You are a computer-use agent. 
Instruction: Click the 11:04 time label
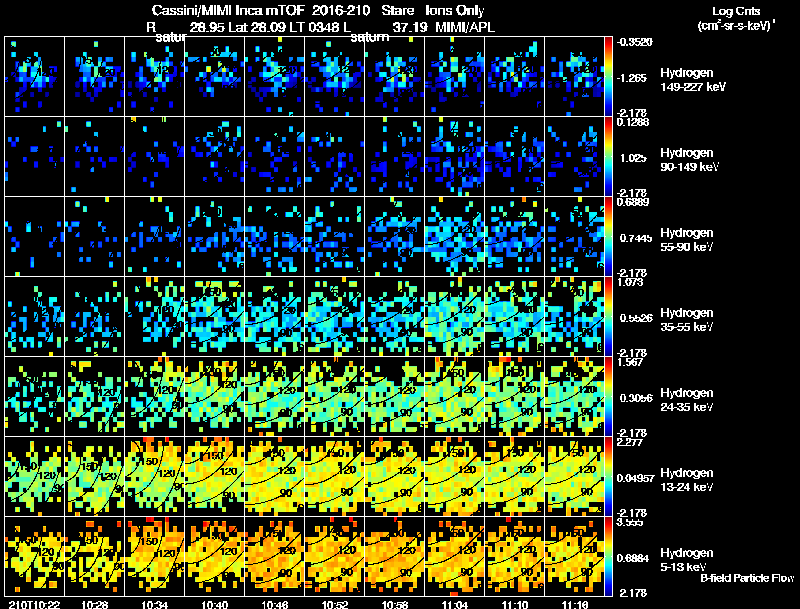tap(455, 604)
